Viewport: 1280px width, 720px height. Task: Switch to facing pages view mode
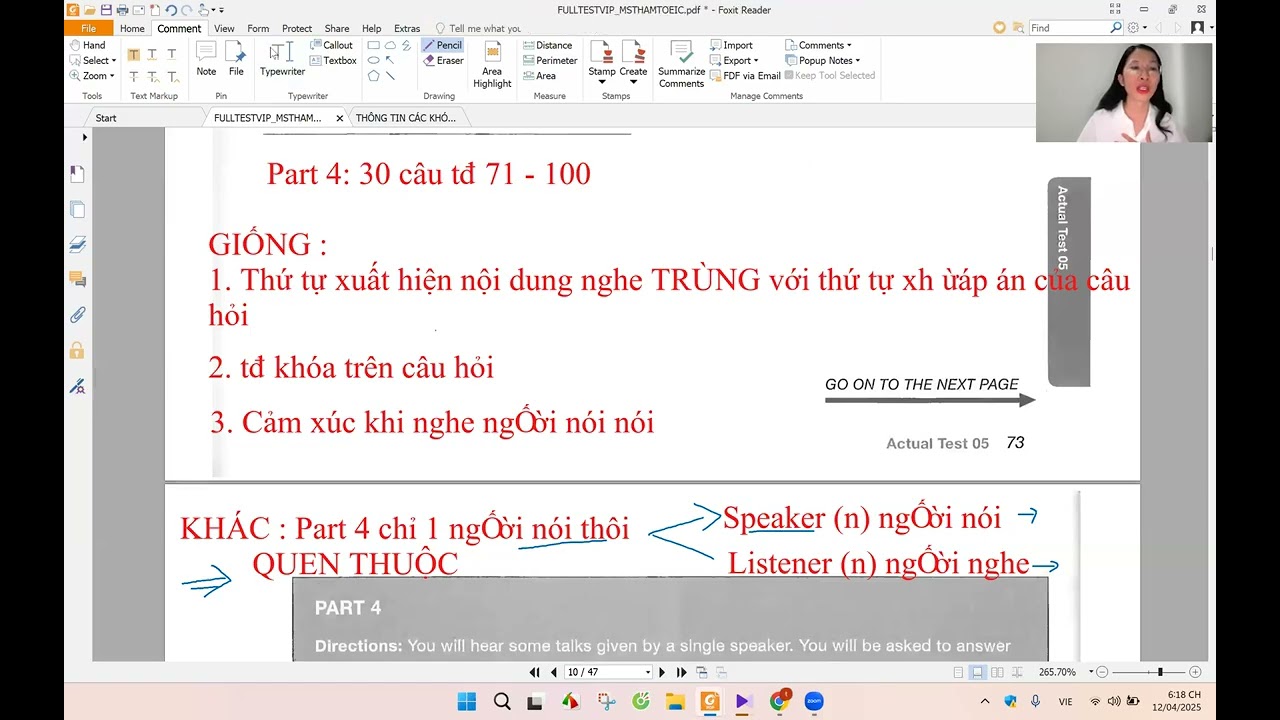click(x=997, y=672)
